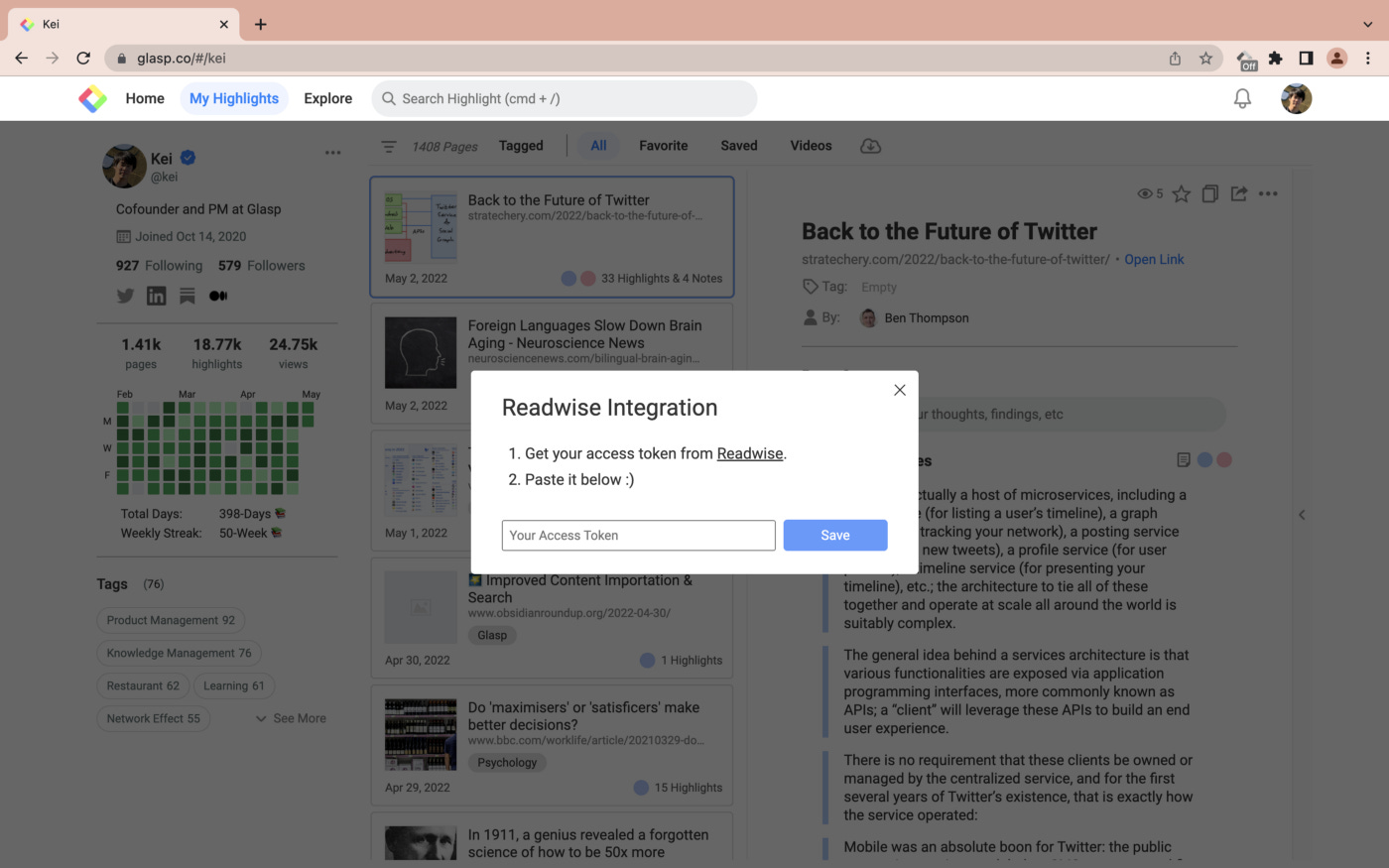Open the Readwise link in the dialog
Screen dimensions: 1389x868
749,453
